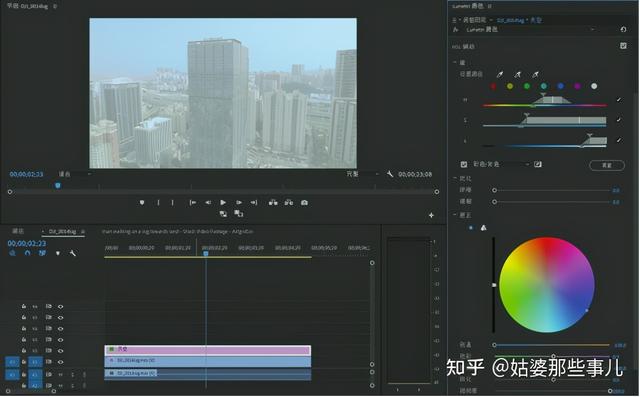This screenshot has height=397, width=640.
Task: Toggle the H range enable checkmark
Action: (619, 100)
